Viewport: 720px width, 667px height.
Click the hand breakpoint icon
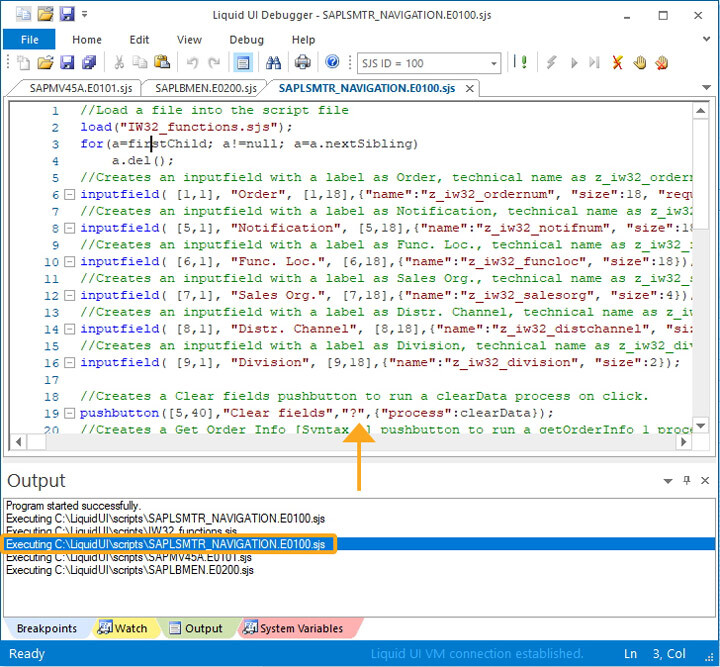tap(640, 62)
